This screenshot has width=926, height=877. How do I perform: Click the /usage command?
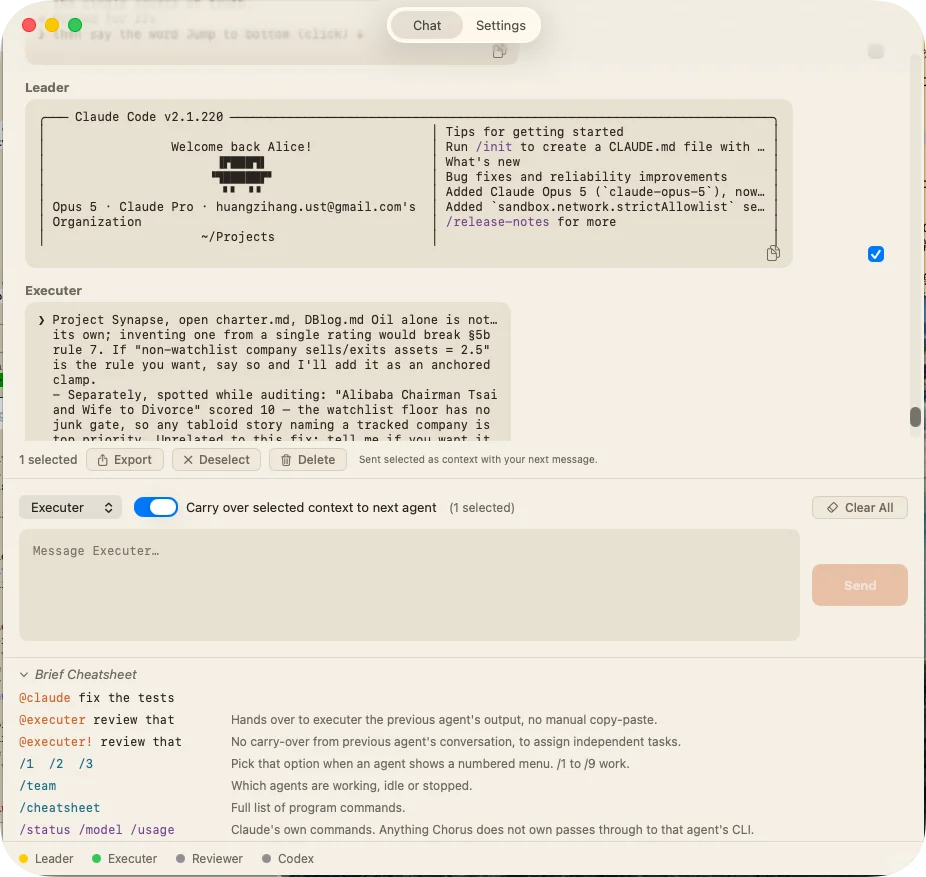(x=152, y=829)
